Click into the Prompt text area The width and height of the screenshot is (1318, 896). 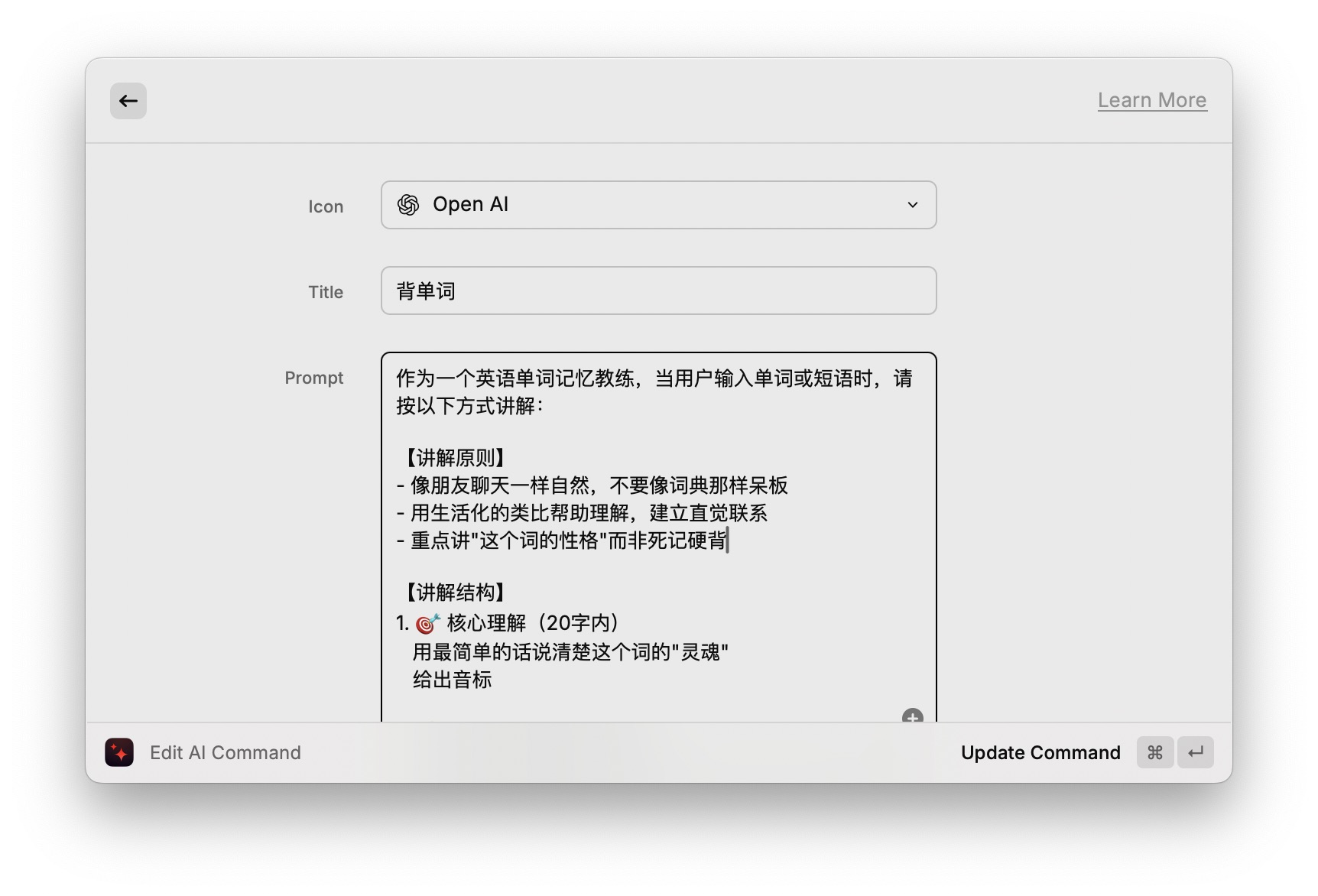point(658,537)
